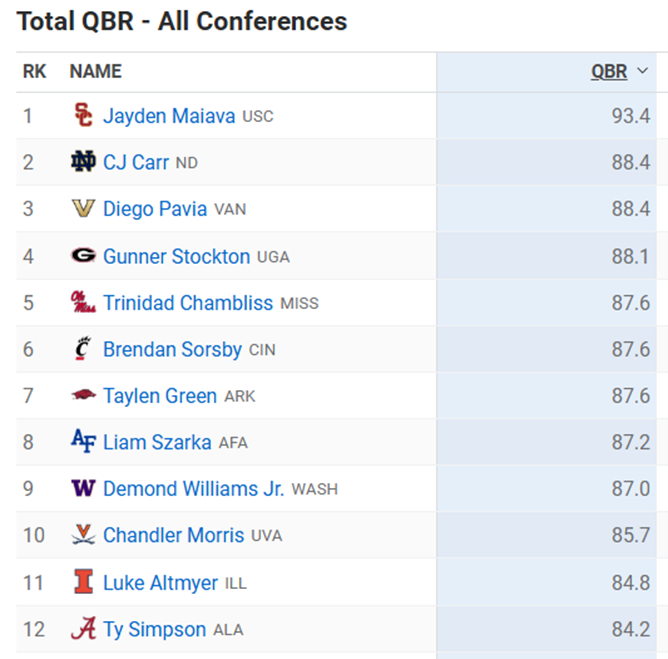The width and height of the screenshot is (668, 659).
Task: Click the Arkansas Razorbacks team logo
Action: pyautogui.click(x=84, y=396)
